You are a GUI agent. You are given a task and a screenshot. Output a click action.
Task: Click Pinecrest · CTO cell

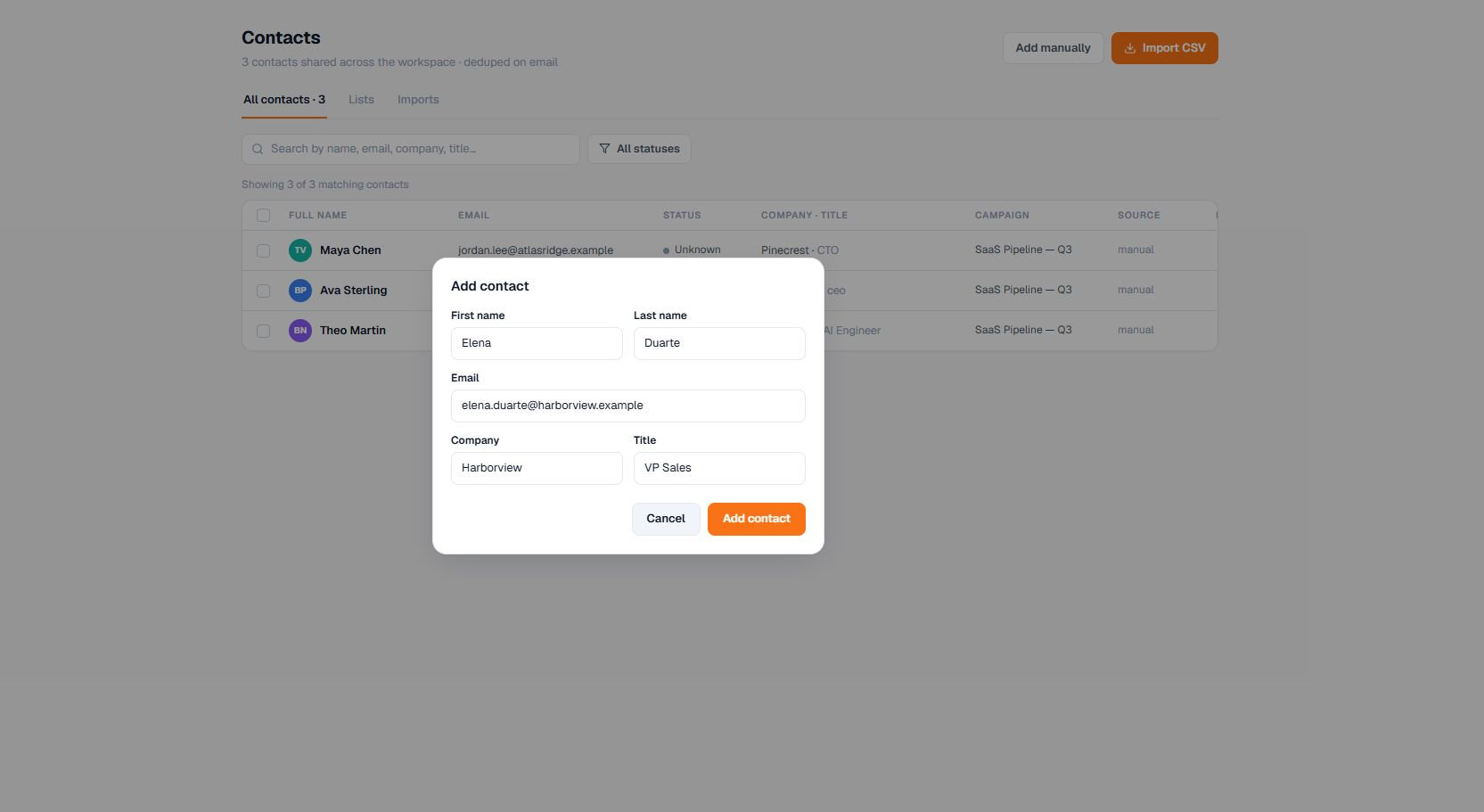[799, 250]
